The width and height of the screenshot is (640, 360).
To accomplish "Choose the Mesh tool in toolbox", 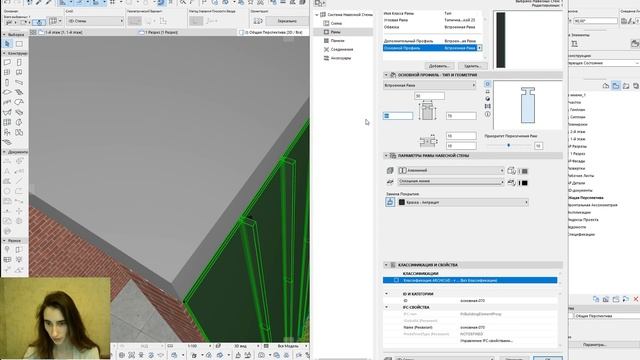I will [7, 142].
